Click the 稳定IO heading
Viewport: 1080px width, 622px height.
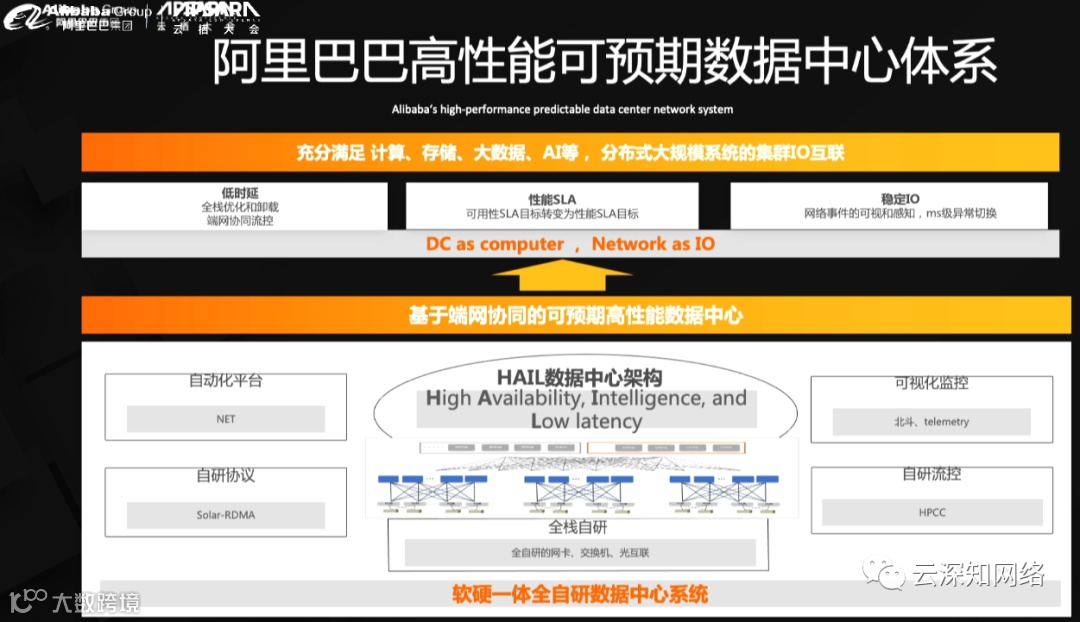900,198
